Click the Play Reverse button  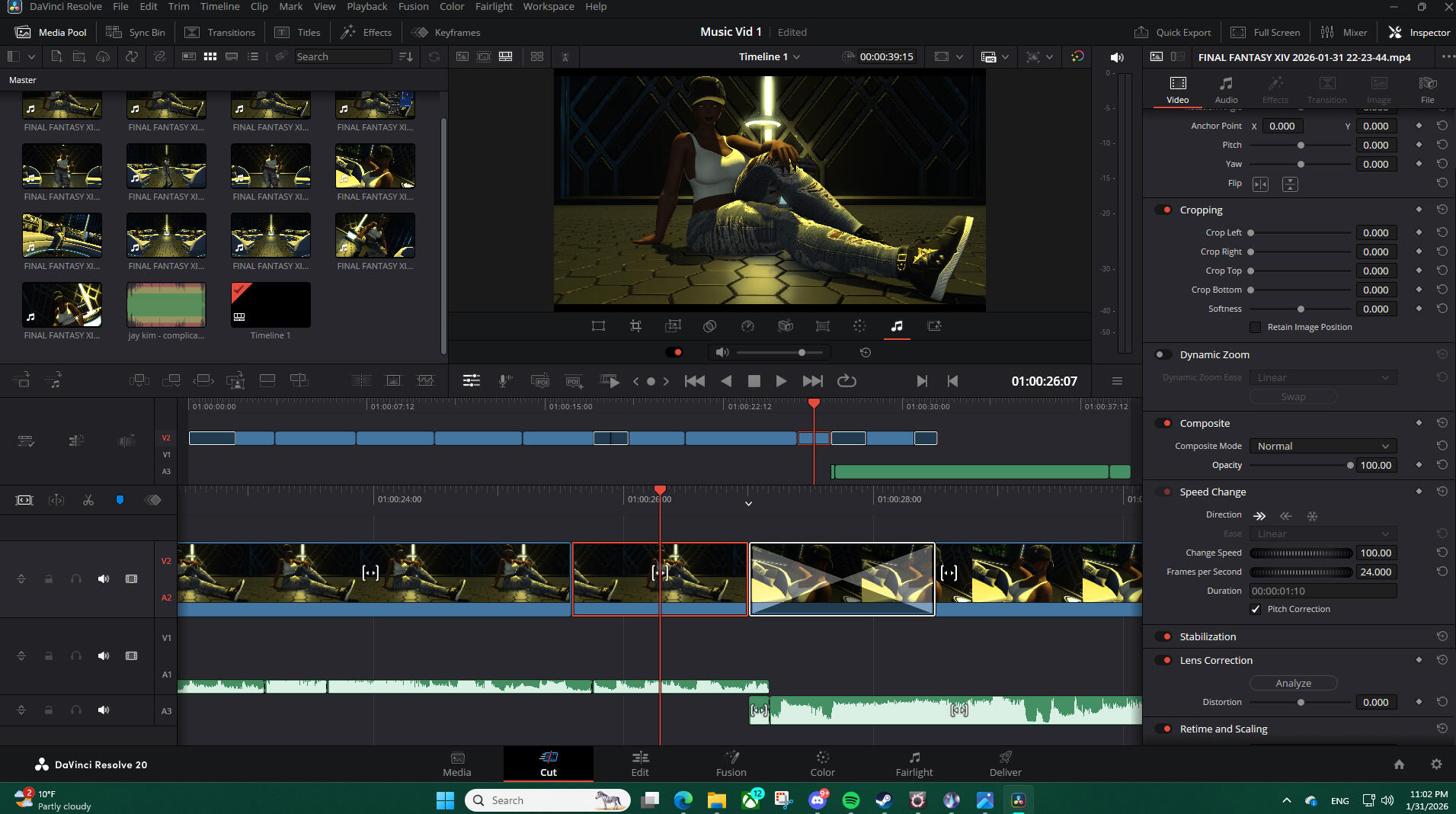coord(726,381)
